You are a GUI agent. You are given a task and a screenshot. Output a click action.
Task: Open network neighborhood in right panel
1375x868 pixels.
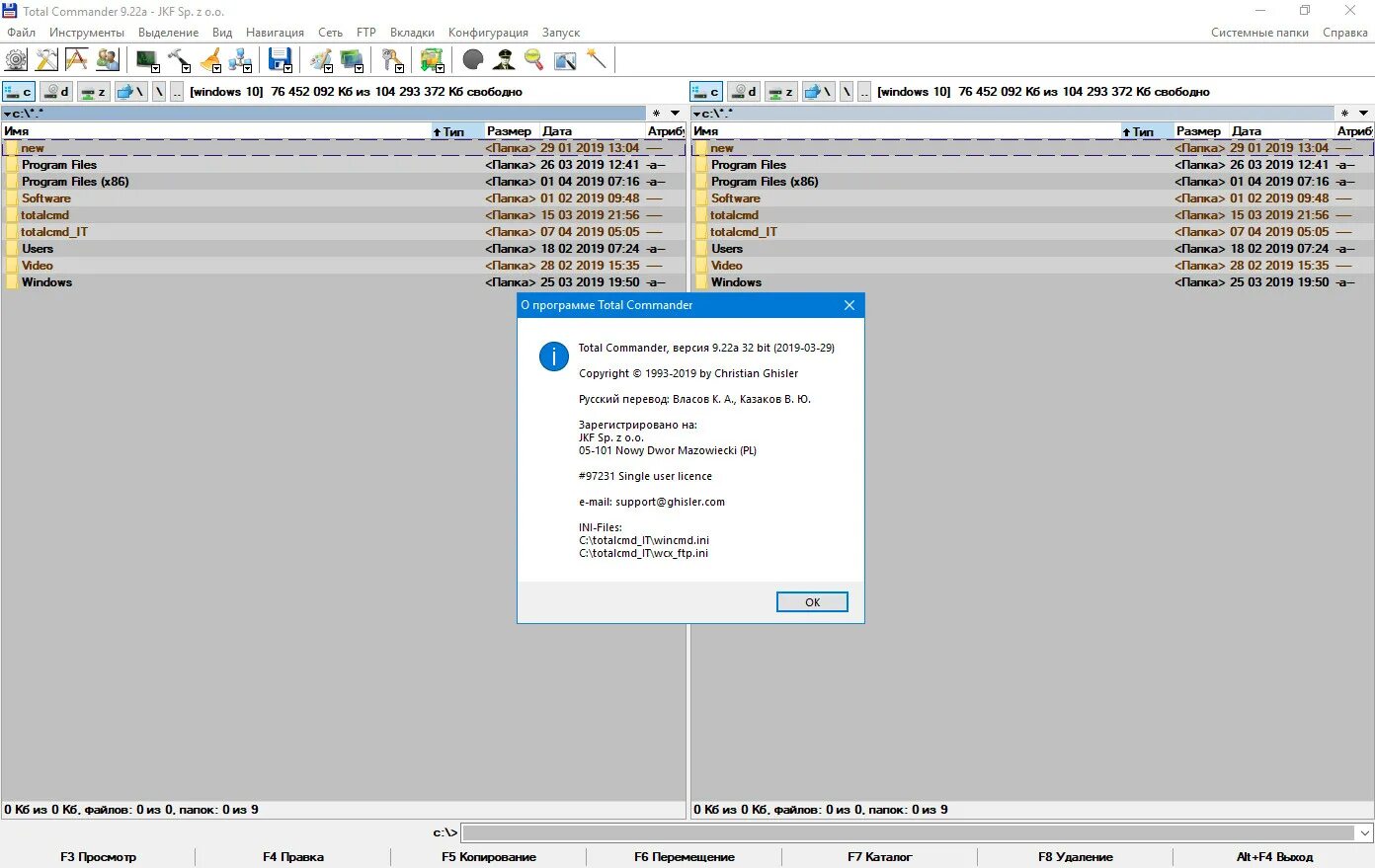[x=819, y=92]
